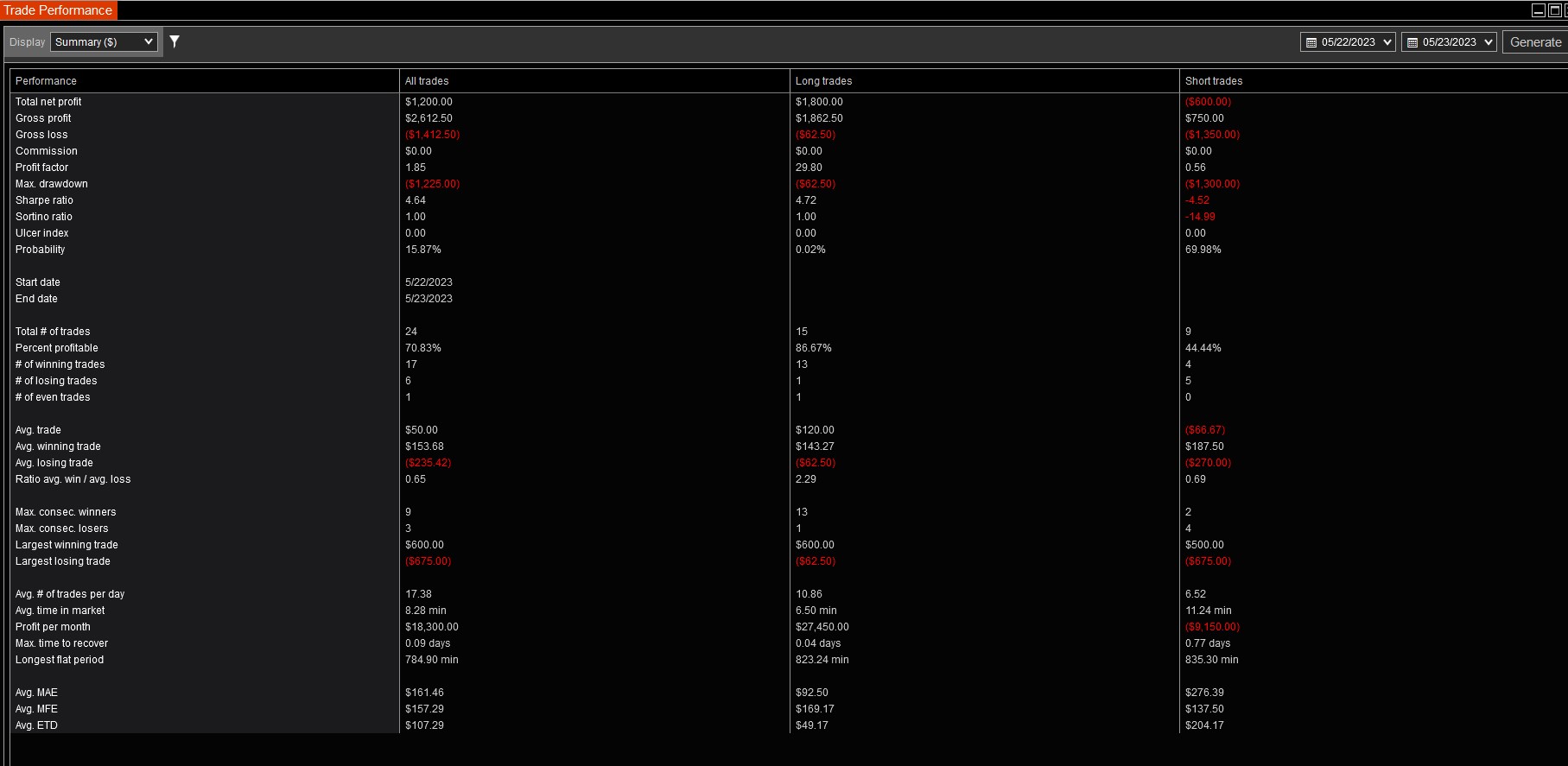Click the Percent profitable row label
Image resolution: width=1568 pixels, height=766 pixels.
57,348
